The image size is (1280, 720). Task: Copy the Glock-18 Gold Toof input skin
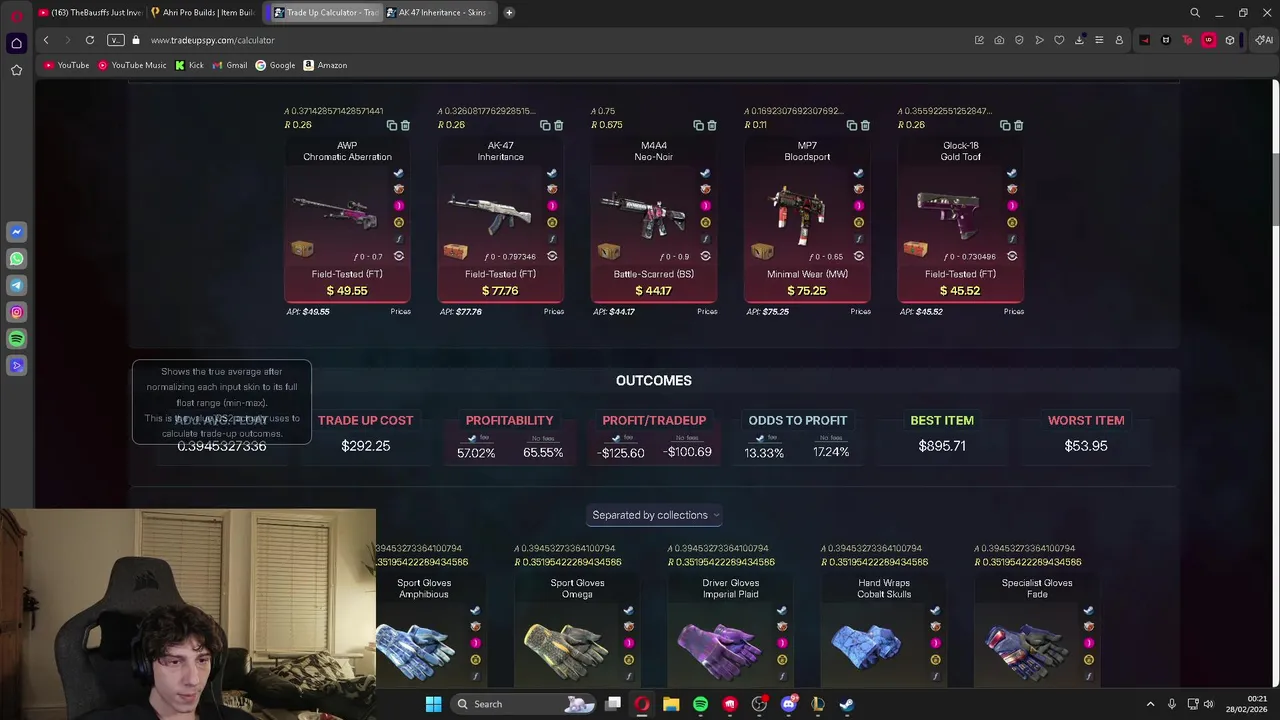[x=1005, y=125]
